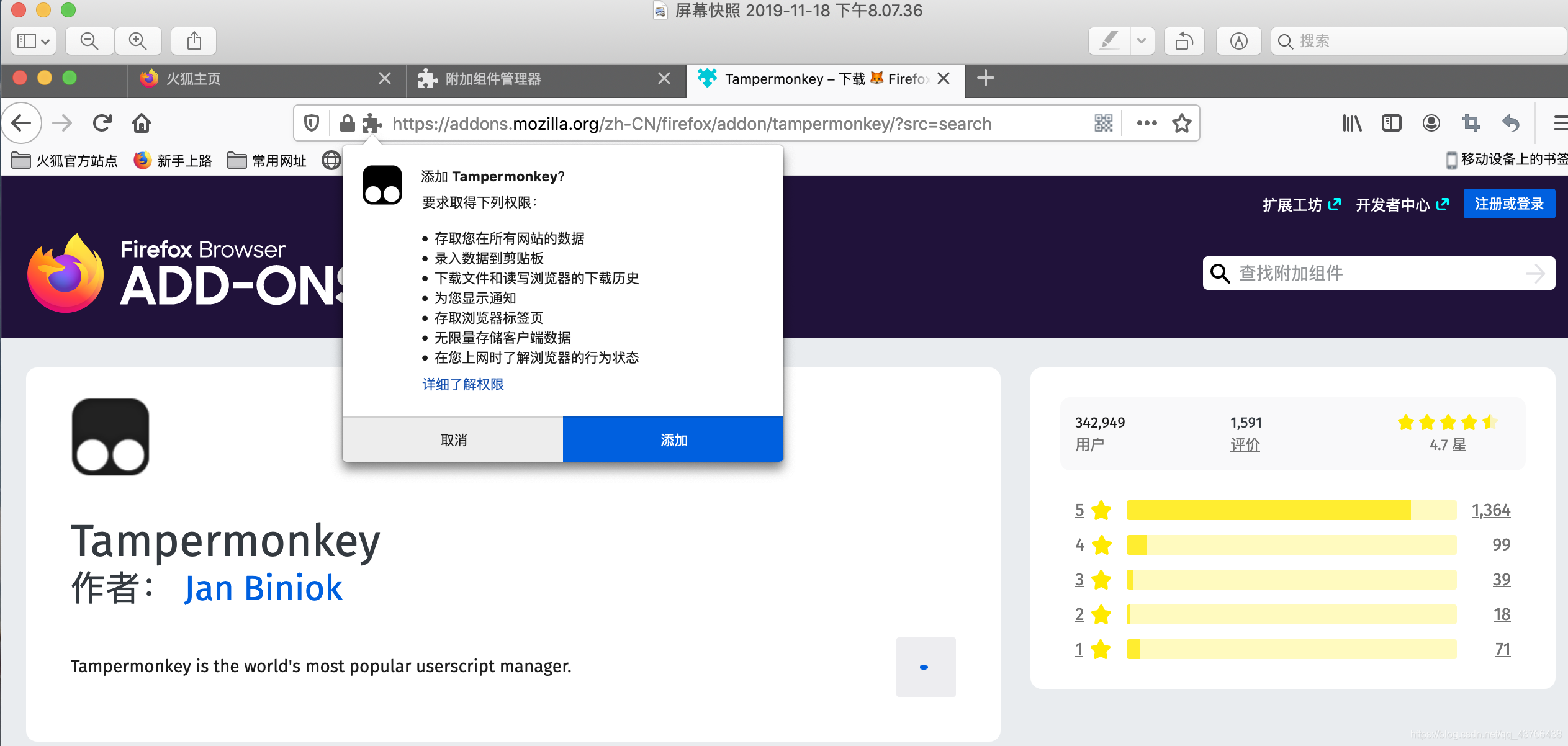Bookmark page with star icon
This screenshot has height=746, width=1568.
[x=1182, y=124]
